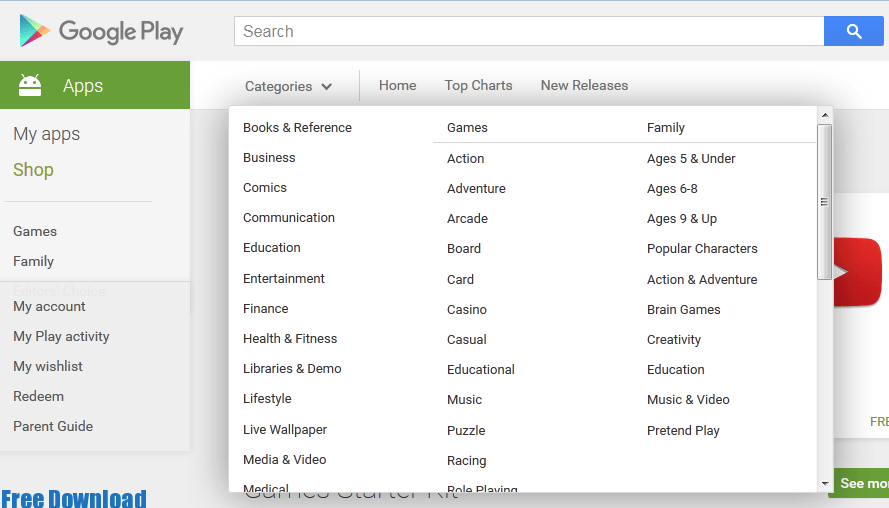Open the Music & Video family category
The height and width of the screenshot is (508, 889).
[x=688, y=400]
